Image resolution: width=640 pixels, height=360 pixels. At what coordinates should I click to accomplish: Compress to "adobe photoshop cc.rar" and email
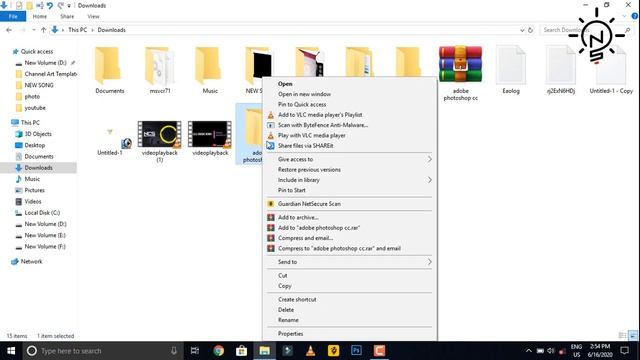click(339, 248)
